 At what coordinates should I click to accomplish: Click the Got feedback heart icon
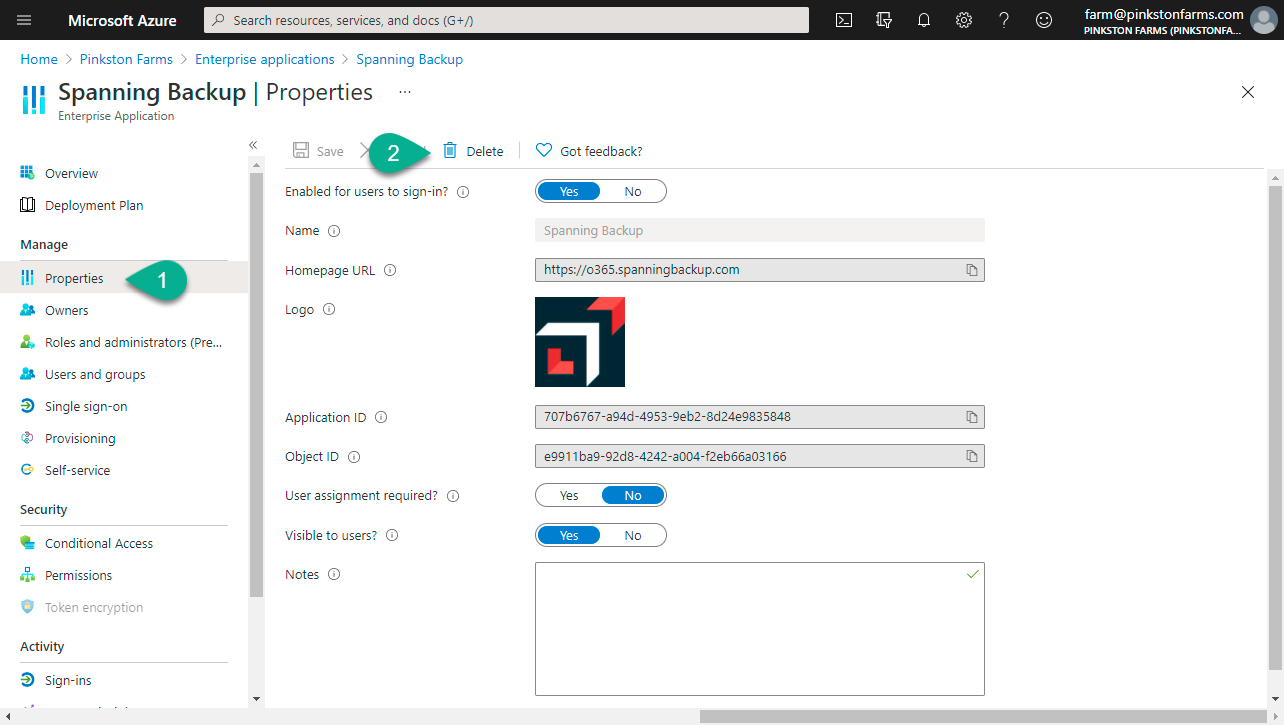point(544,150)
